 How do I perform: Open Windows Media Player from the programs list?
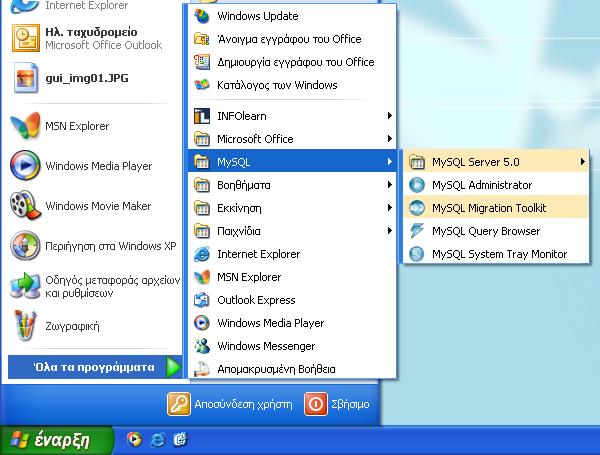click(292, 323)
